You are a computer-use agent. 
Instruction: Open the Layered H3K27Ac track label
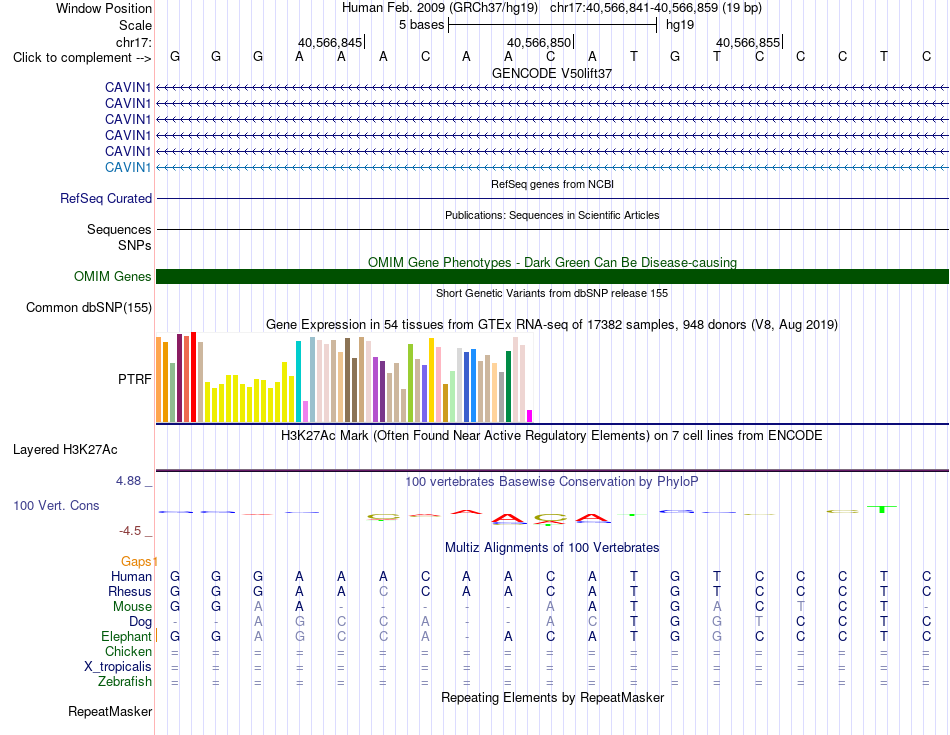click(65, 450)
